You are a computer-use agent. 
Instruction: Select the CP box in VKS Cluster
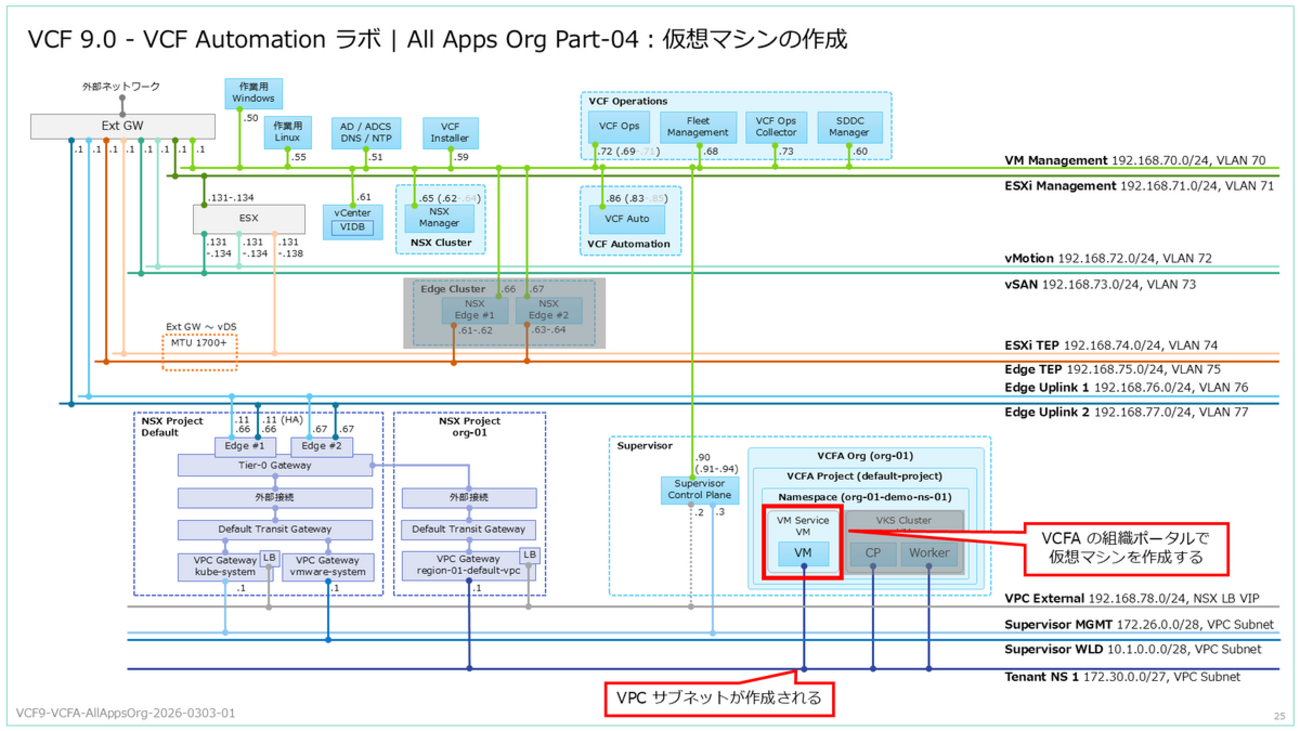pyautogui.click(x=873, y=553)
